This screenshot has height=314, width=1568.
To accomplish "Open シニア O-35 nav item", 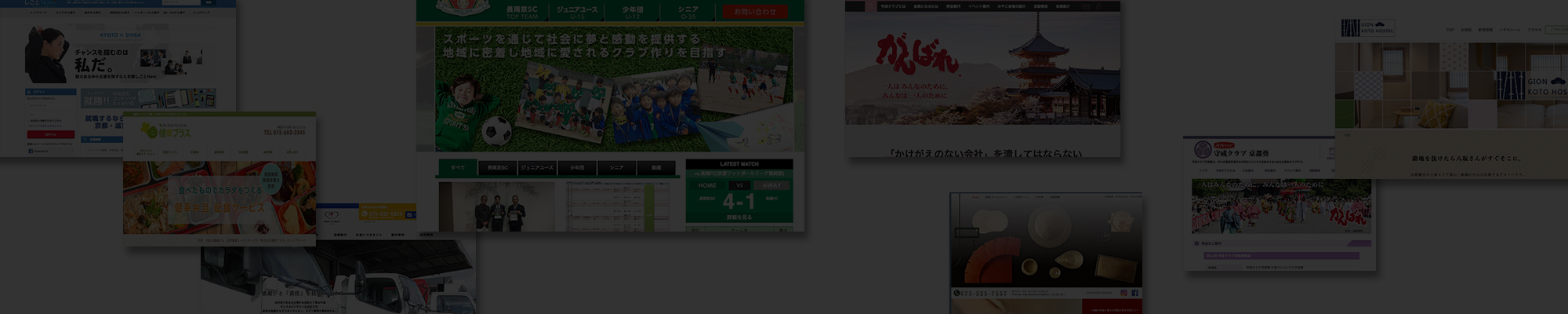I will point(688,12).
